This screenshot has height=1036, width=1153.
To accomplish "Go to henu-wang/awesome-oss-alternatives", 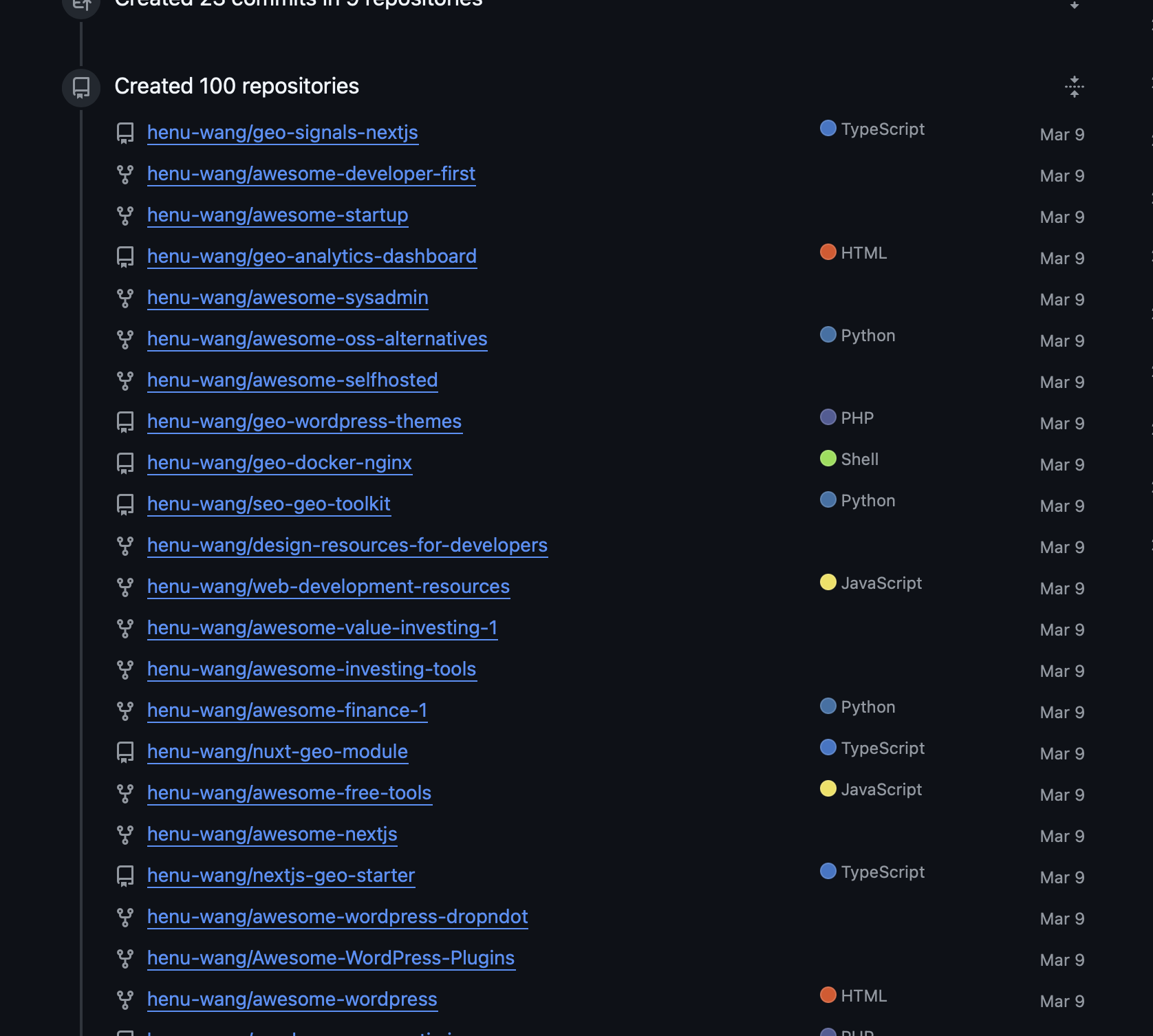I will pyautogui.click(x=317, y=339).
